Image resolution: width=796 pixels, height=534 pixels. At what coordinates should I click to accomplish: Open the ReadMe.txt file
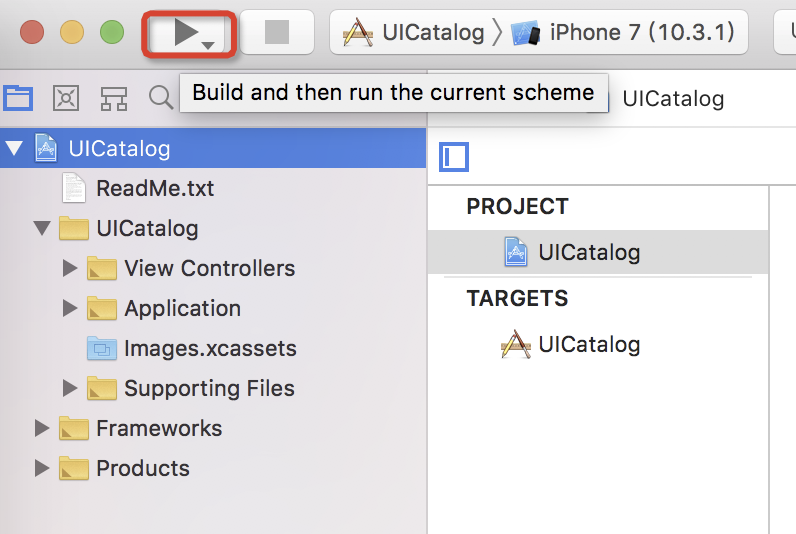154,188
